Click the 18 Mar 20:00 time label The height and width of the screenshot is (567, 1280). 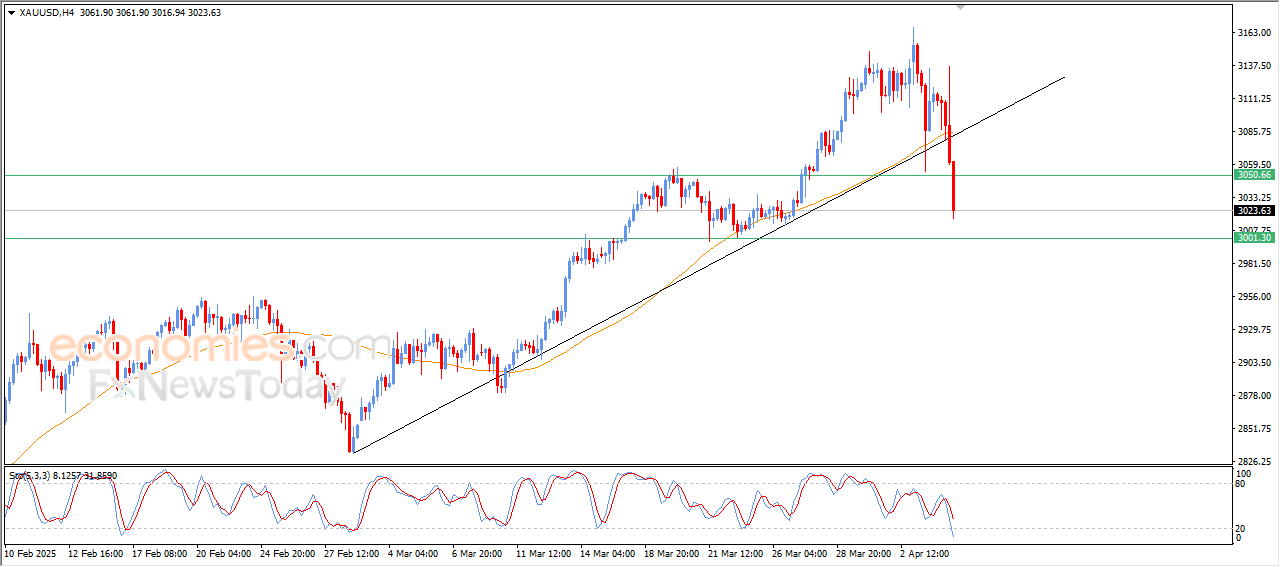pyautogui.click(x=672, y=552)
